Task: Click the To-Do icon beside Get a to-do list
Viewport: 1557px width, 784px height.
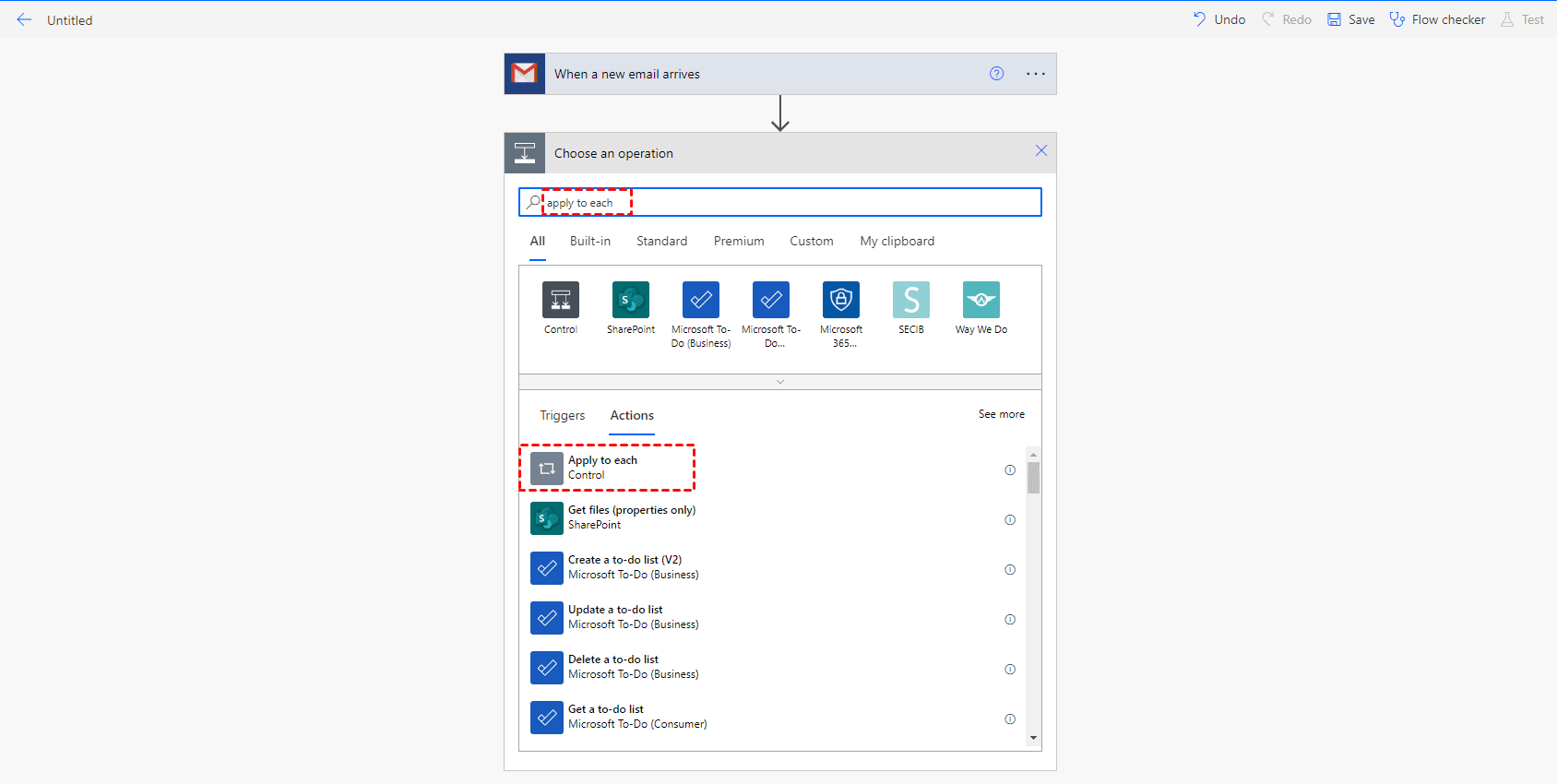Action: tap(547, 718)
